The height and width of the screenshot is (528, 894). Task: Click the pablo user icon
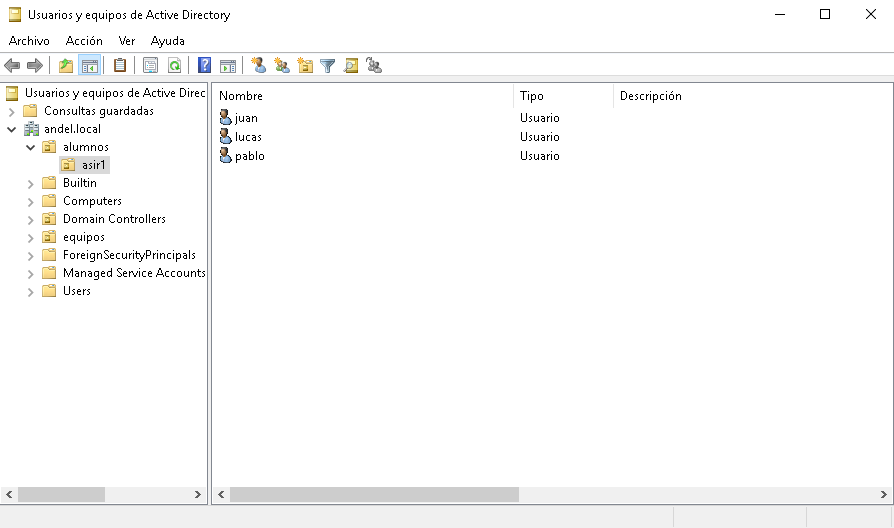pos(226,155)
